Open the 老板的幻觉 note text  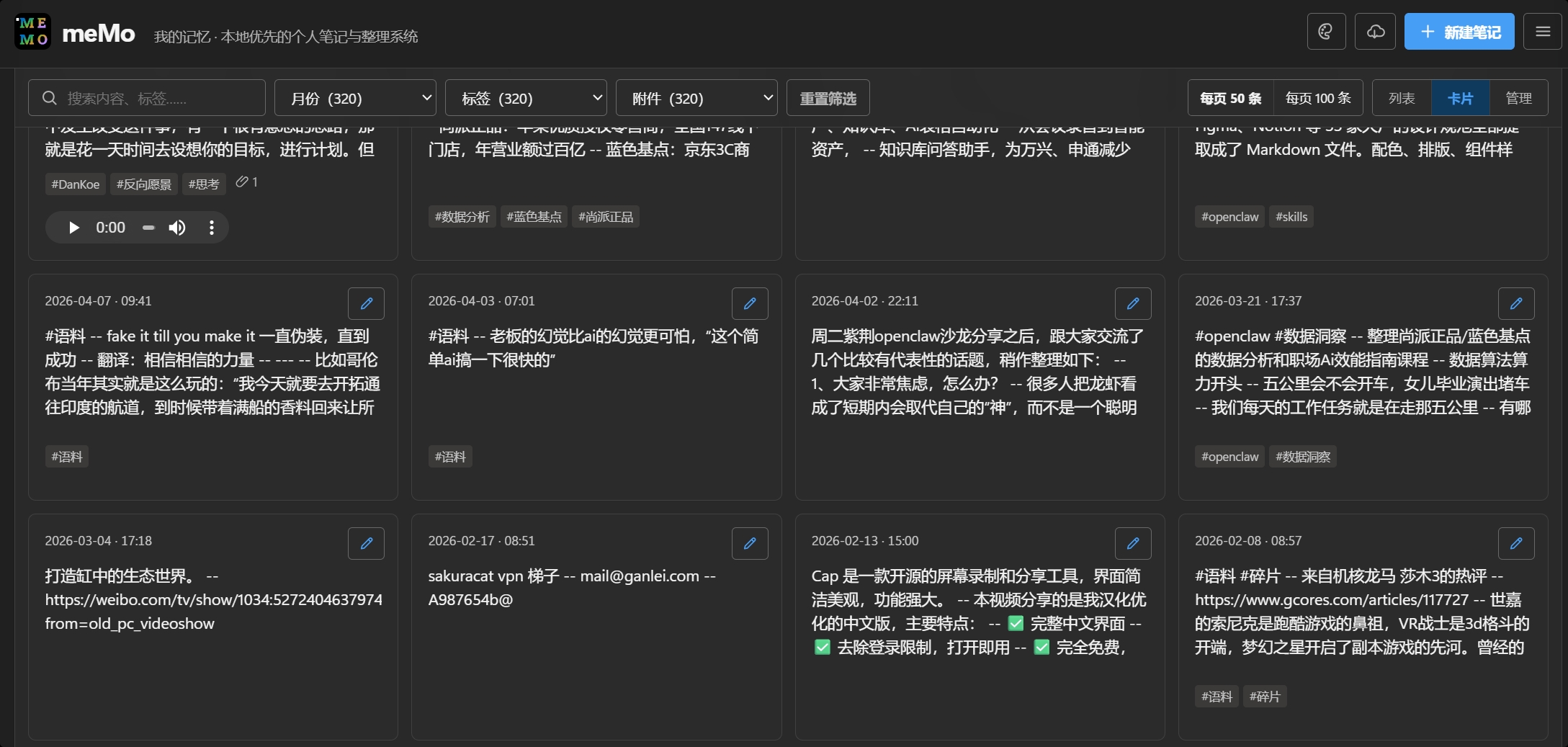pyautogui.click(x=593, y=348)
